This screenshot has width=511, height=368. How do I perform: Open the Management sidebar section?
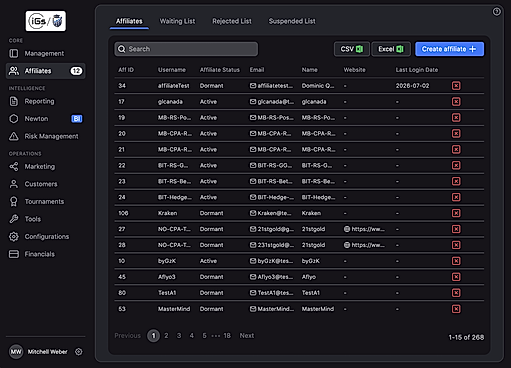45,53
